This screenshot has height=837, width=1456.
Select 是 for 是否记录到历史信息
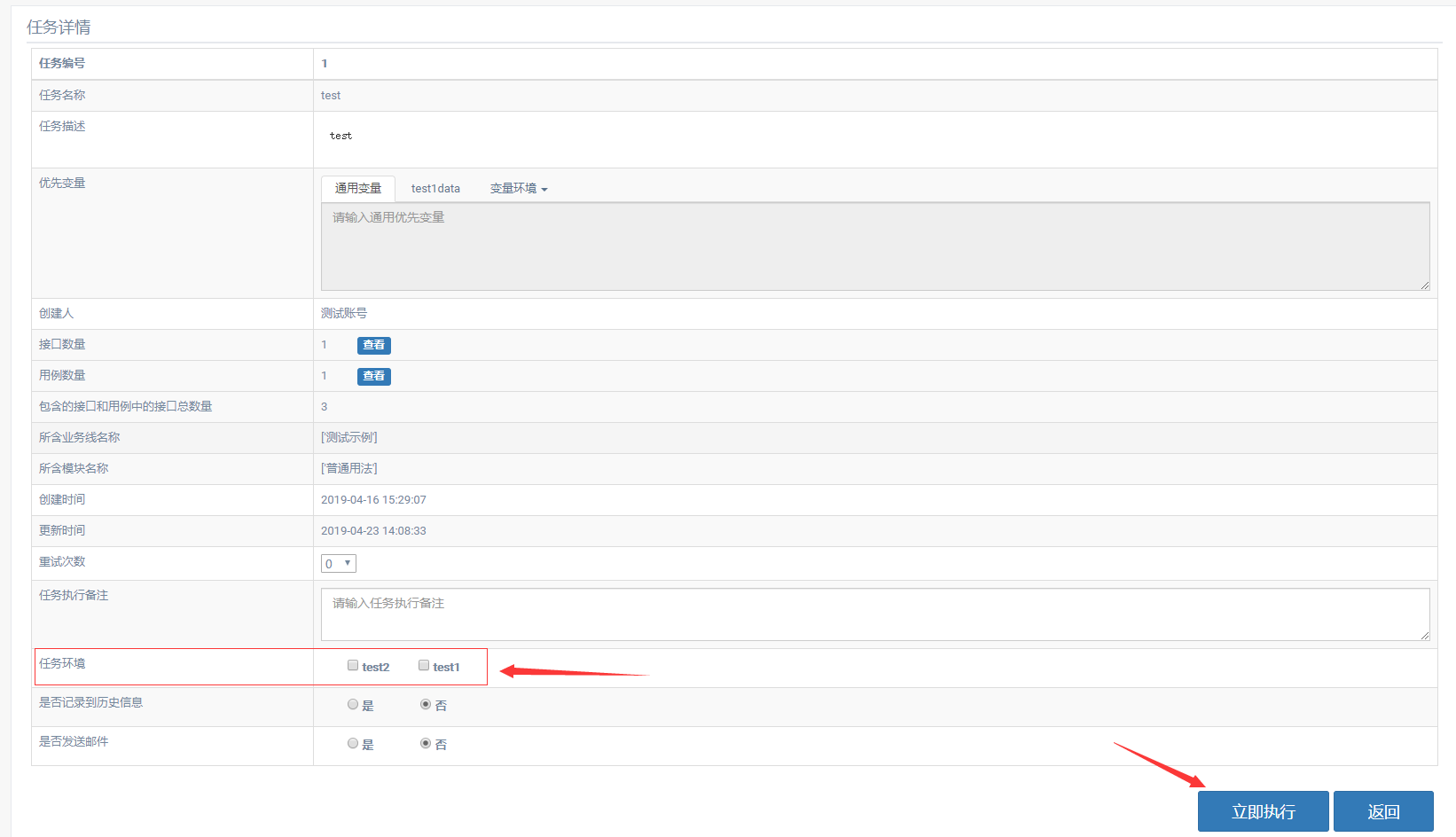pos(353,705)
